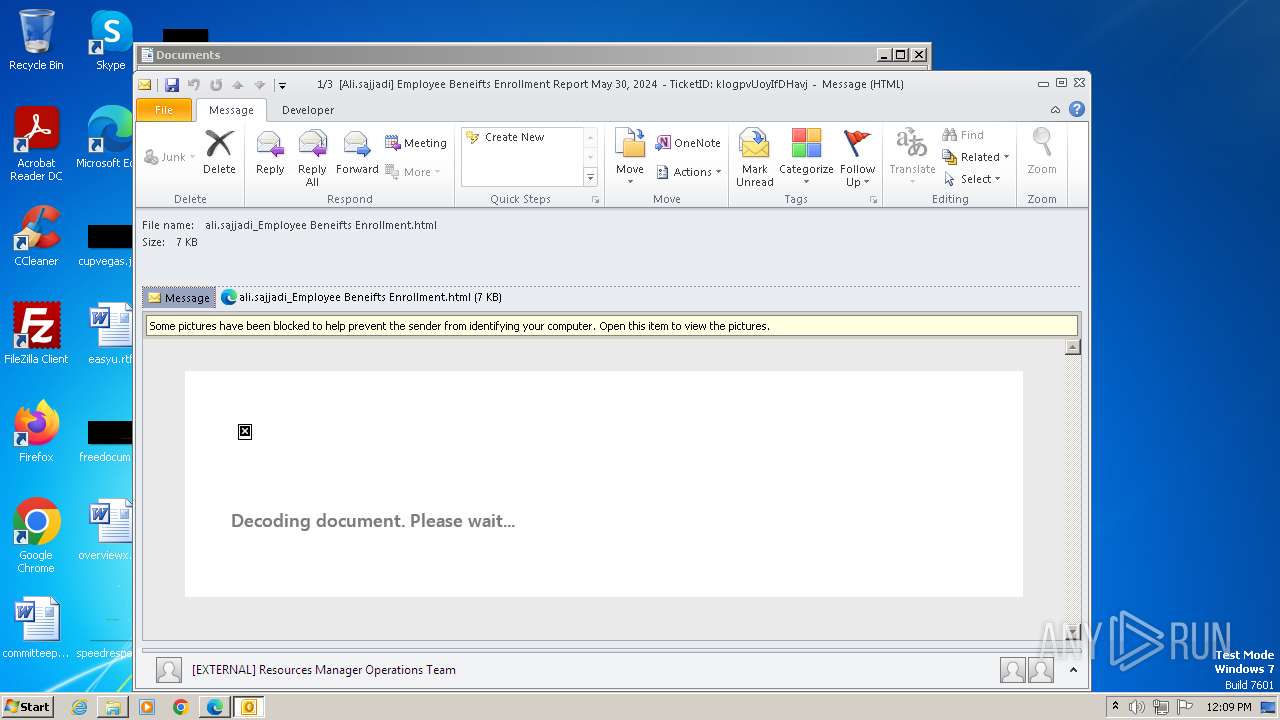Screen dimensions: 1280x720
Task: Click the Zoom magnifier button
Action: (x=1042, y=153)
